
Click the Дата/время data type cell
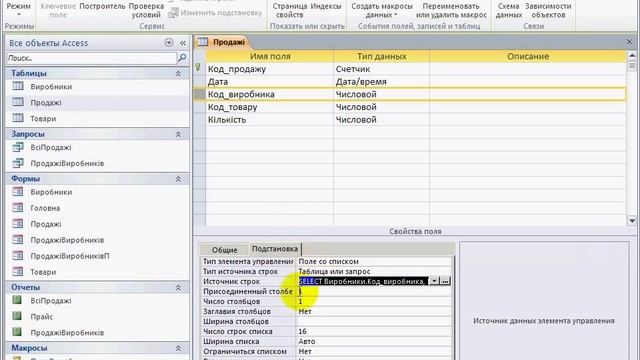tap(381, 82)
